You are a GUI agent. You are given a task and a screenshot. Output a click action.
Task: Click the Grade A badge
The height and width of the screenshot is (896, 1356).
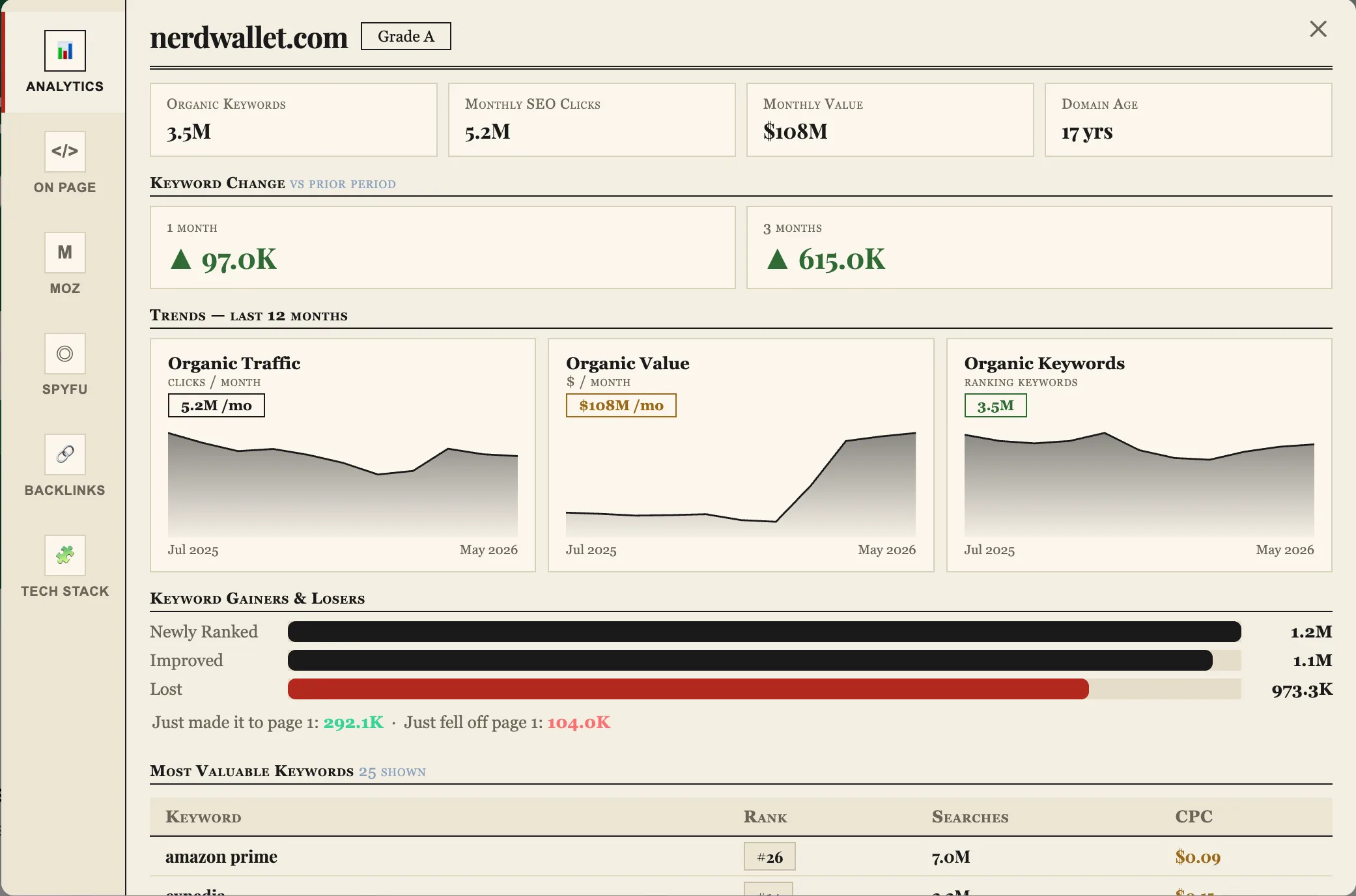click(x=406, y=36)
